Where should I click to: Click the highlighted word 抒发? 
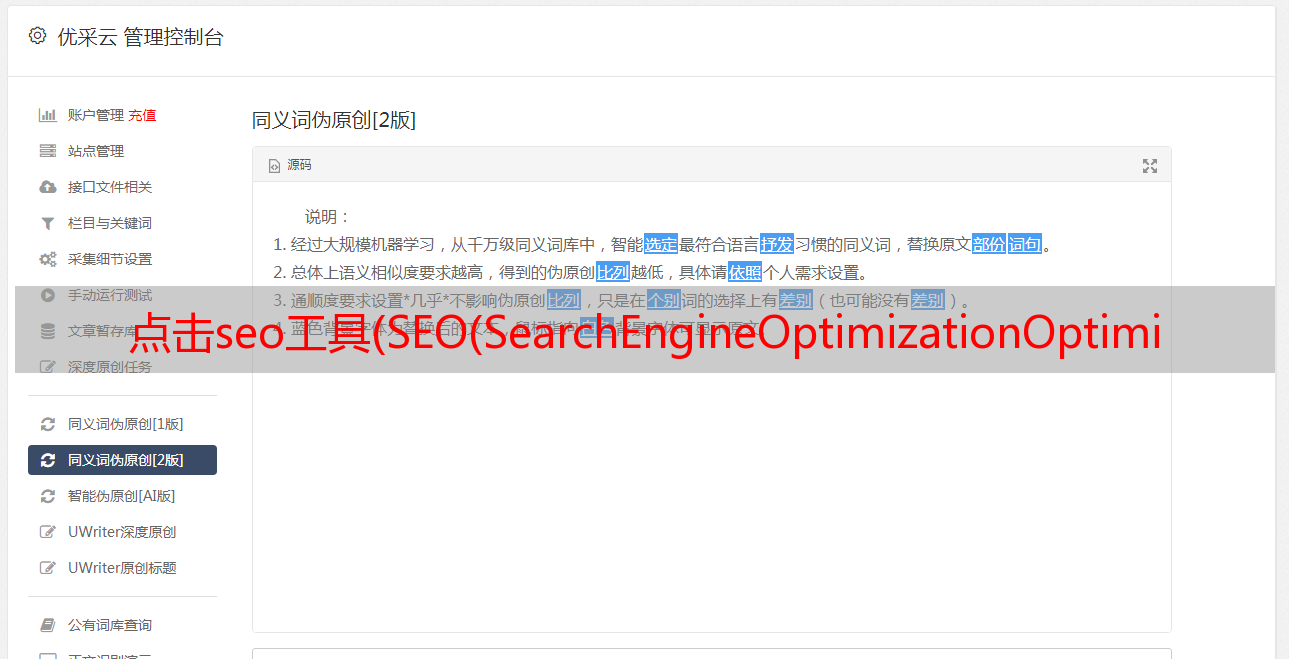tap(777, 244)
